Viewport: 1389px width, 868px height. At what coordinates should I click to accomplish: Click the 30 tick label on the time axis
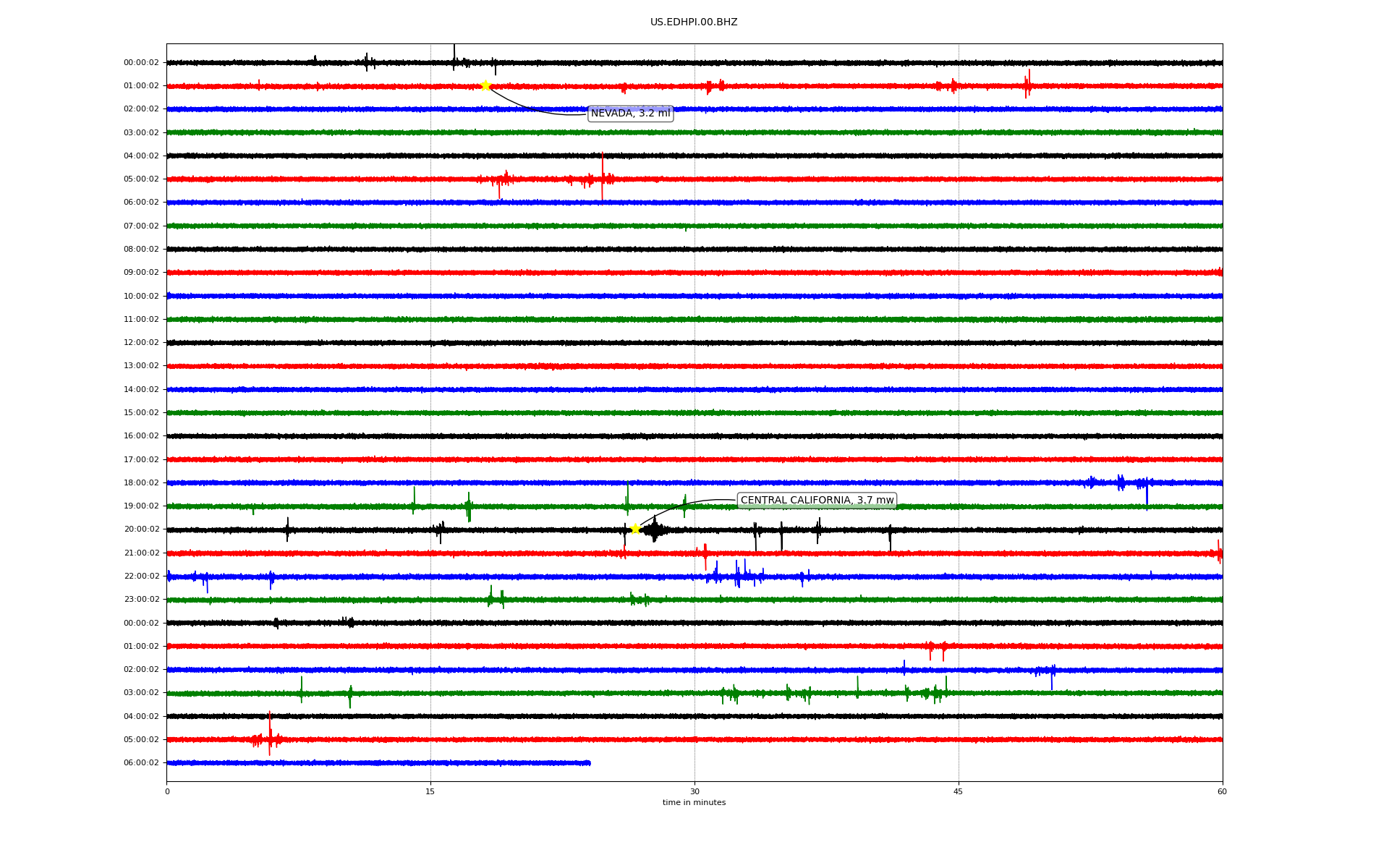(694, 792)
